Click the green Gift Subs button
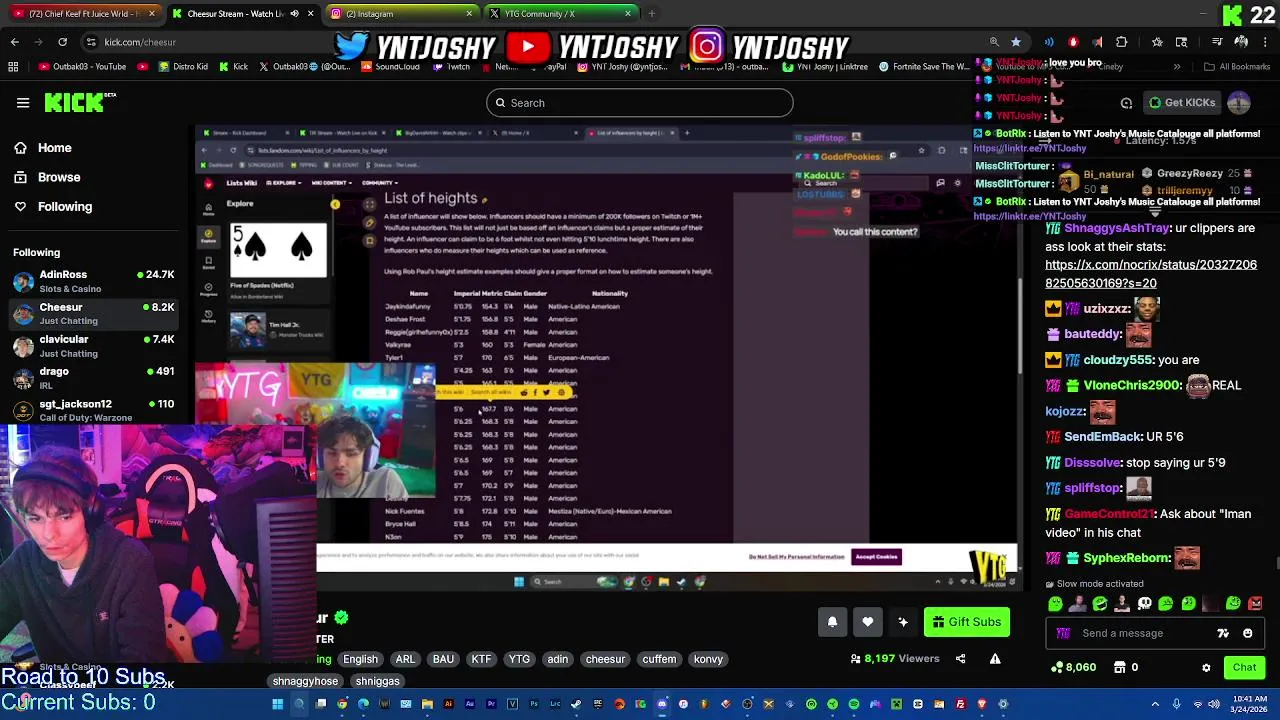The height and width of the screenshot is (720, 1280). (x=967, y=622)
